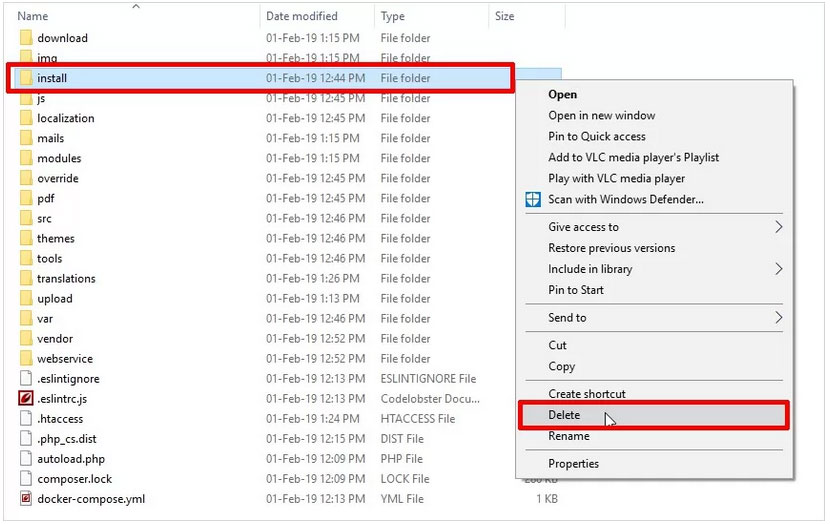Click the override folder icon
Screen dimensions: 830x524
[x=26, y=178]
